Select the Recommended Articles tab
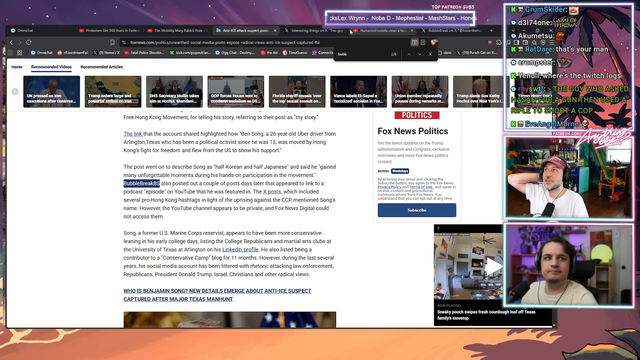 tap(102, 67)
